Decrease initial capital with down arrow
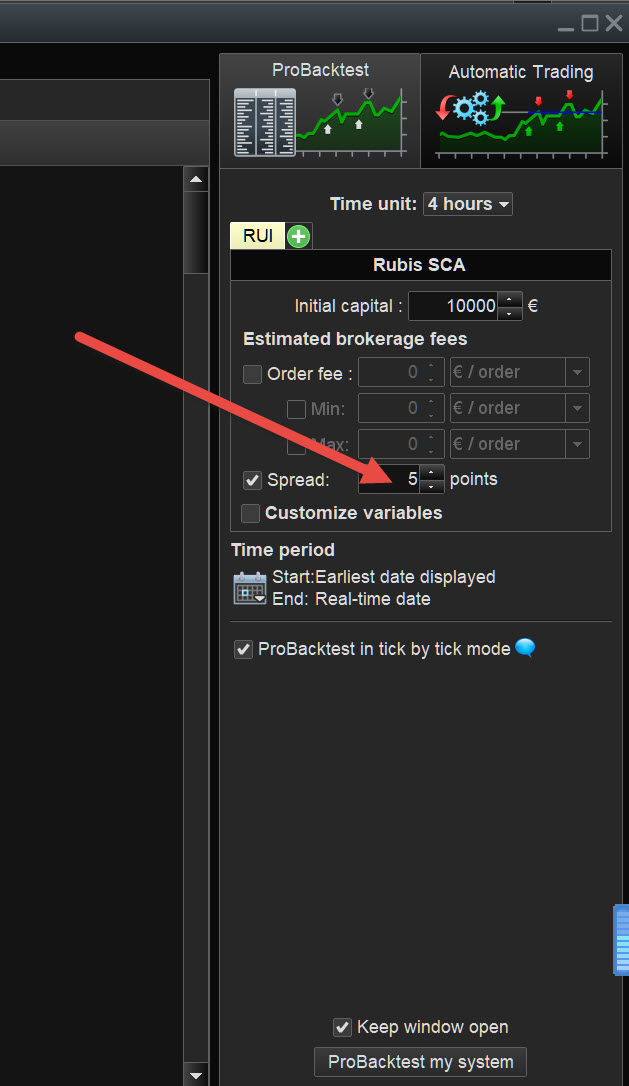 (510, 313)
